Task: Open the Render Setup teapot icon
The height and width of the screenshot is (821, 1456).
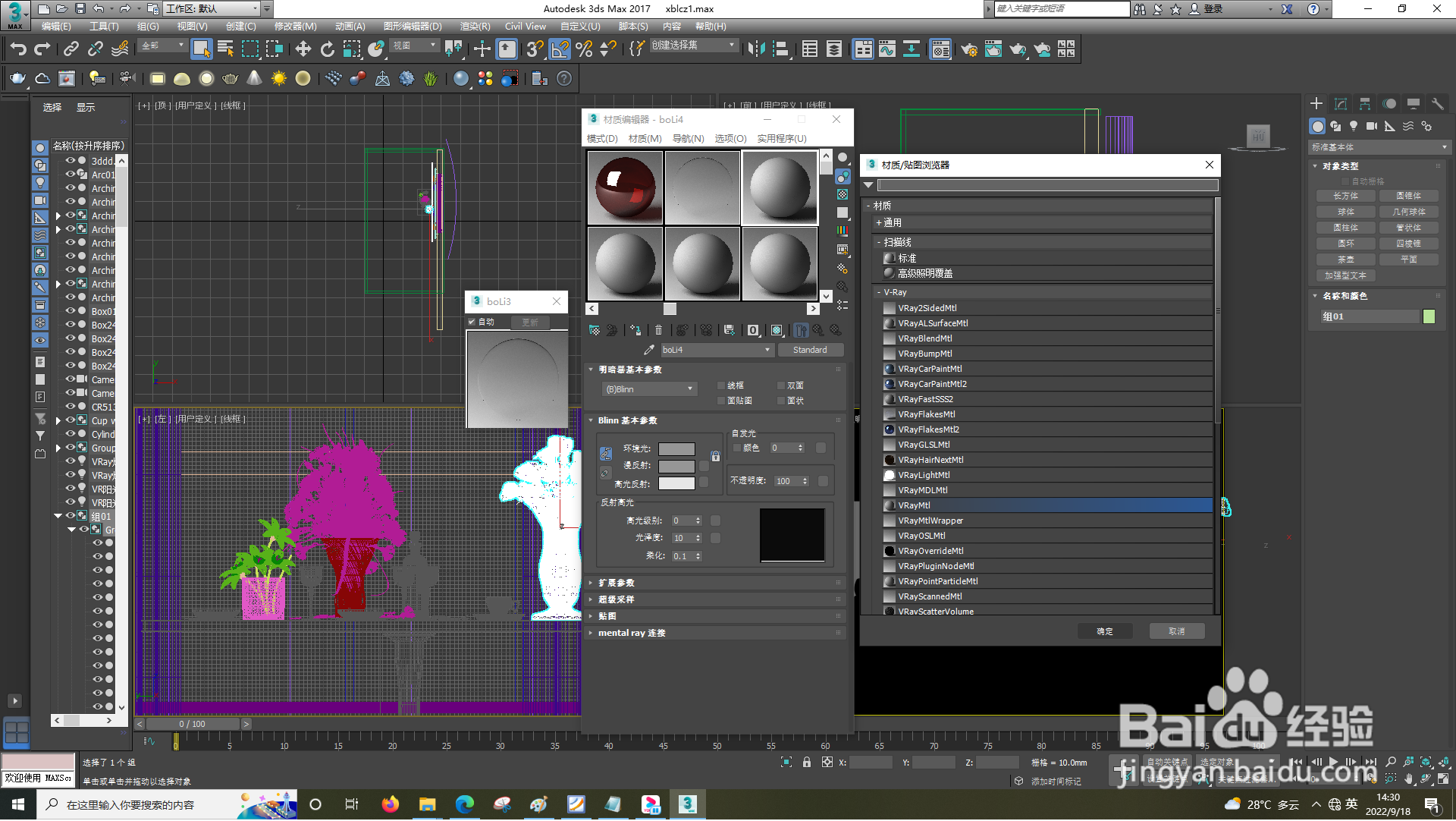Action: pyautogui.click(x=968, y=50)
